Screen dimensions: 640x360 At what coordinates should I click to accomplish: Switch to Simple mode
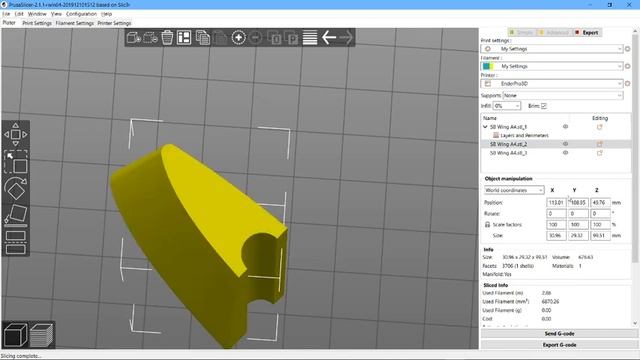[522, 33]
